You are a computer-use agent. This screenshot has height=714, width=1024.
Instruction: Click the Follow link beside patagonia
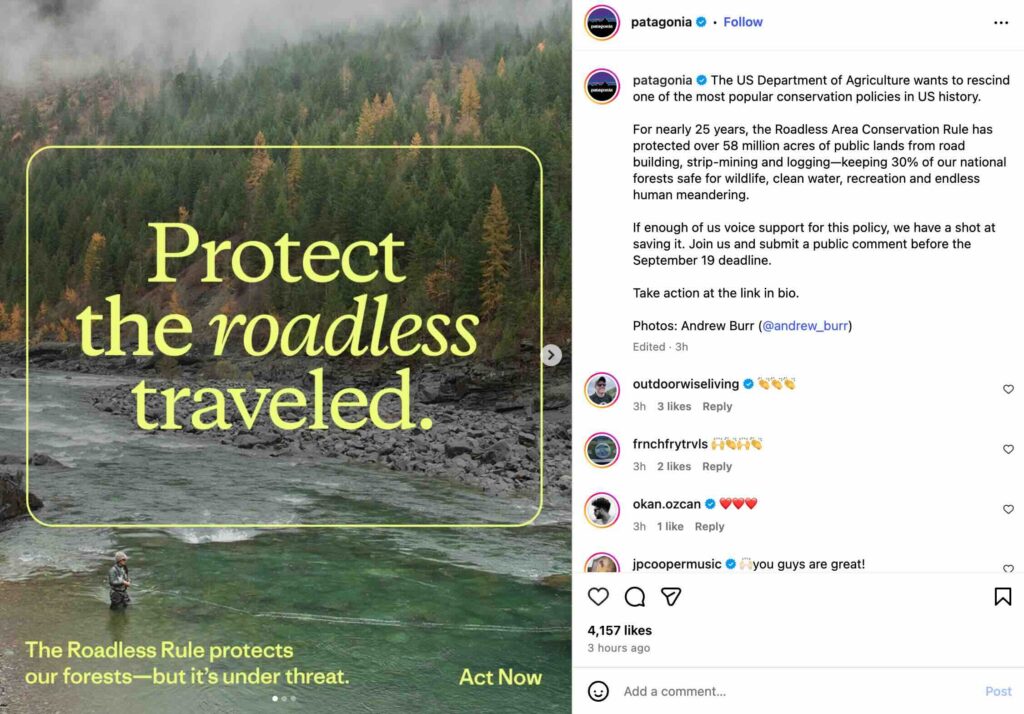coord(743,22)
